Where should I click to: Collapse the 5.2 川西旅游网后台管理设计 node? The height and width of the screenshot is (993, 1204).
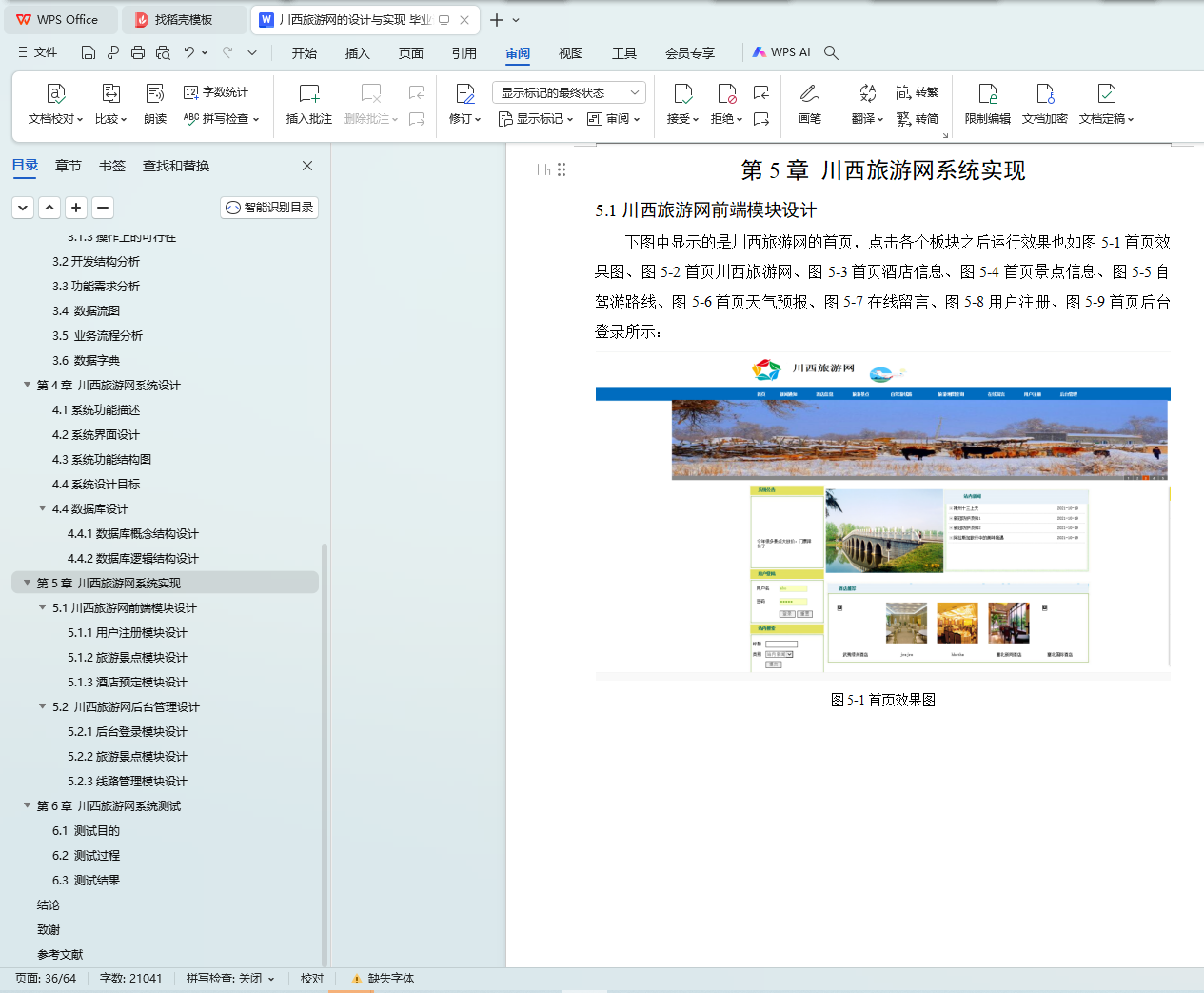pyautogui.click(x=42, y=706)
